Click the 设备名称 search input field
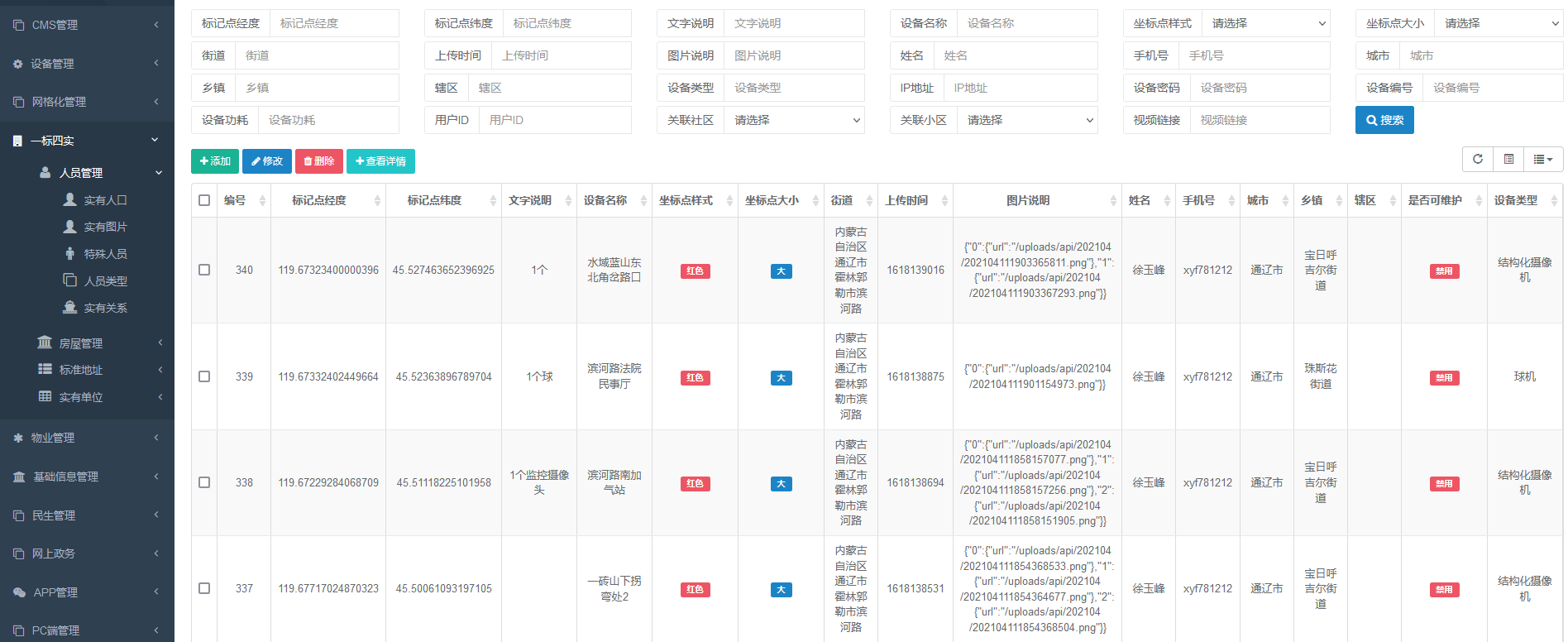 pyautogui.click(x=1026, y=23)
